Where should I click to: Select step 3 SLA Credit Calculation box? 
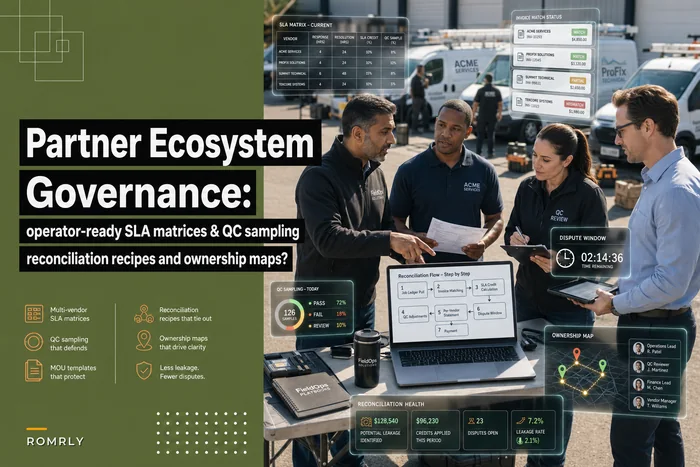(488, 287)
